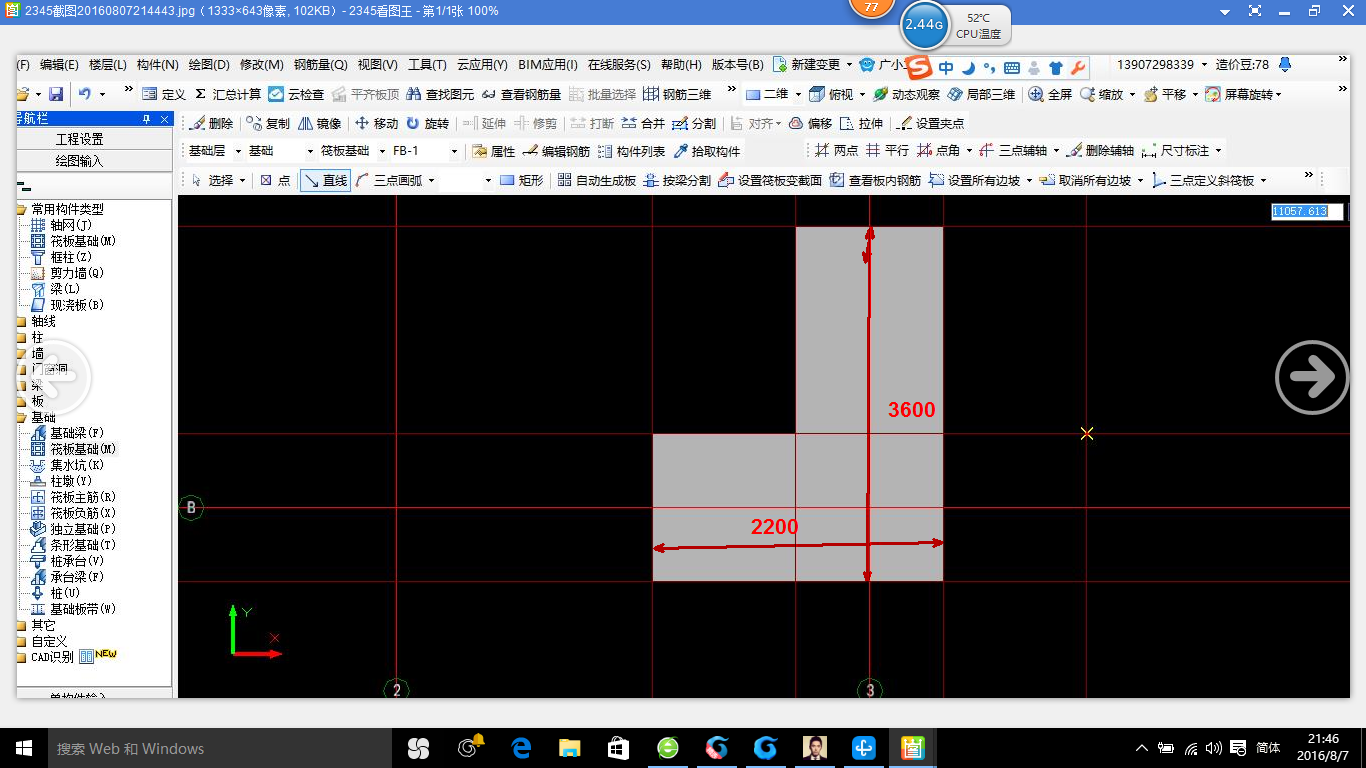Viewport: 1366px width, 768px height.
Task: Switch to 局部三维 partial 3D view
Action: click(981, 94)
